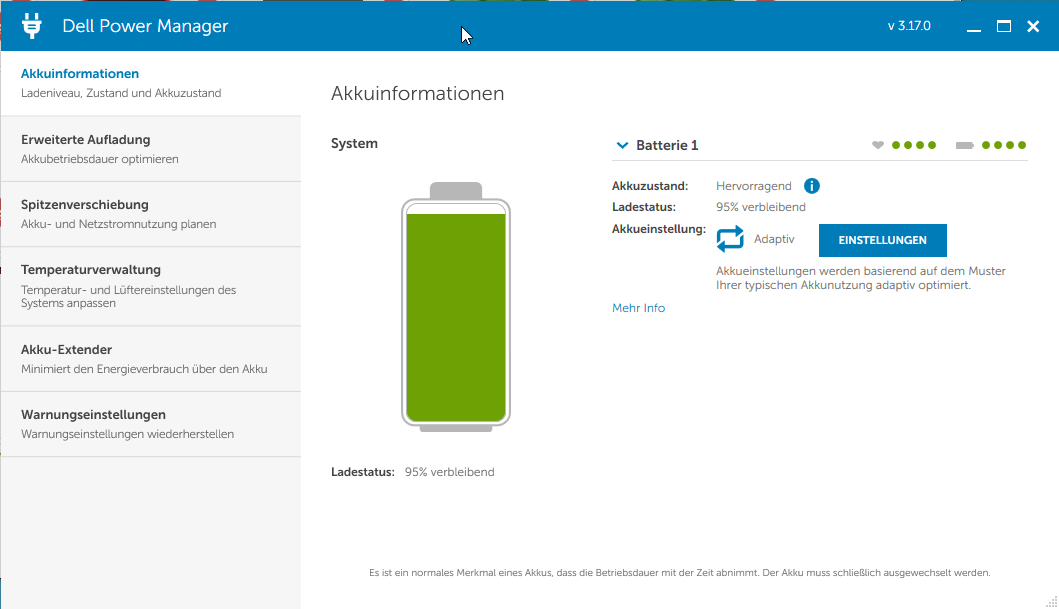The height and width of the screenshot is (609, 1059).
Task: Collapse the Batterie 1 section chevron
Action: tap(622, 146)
